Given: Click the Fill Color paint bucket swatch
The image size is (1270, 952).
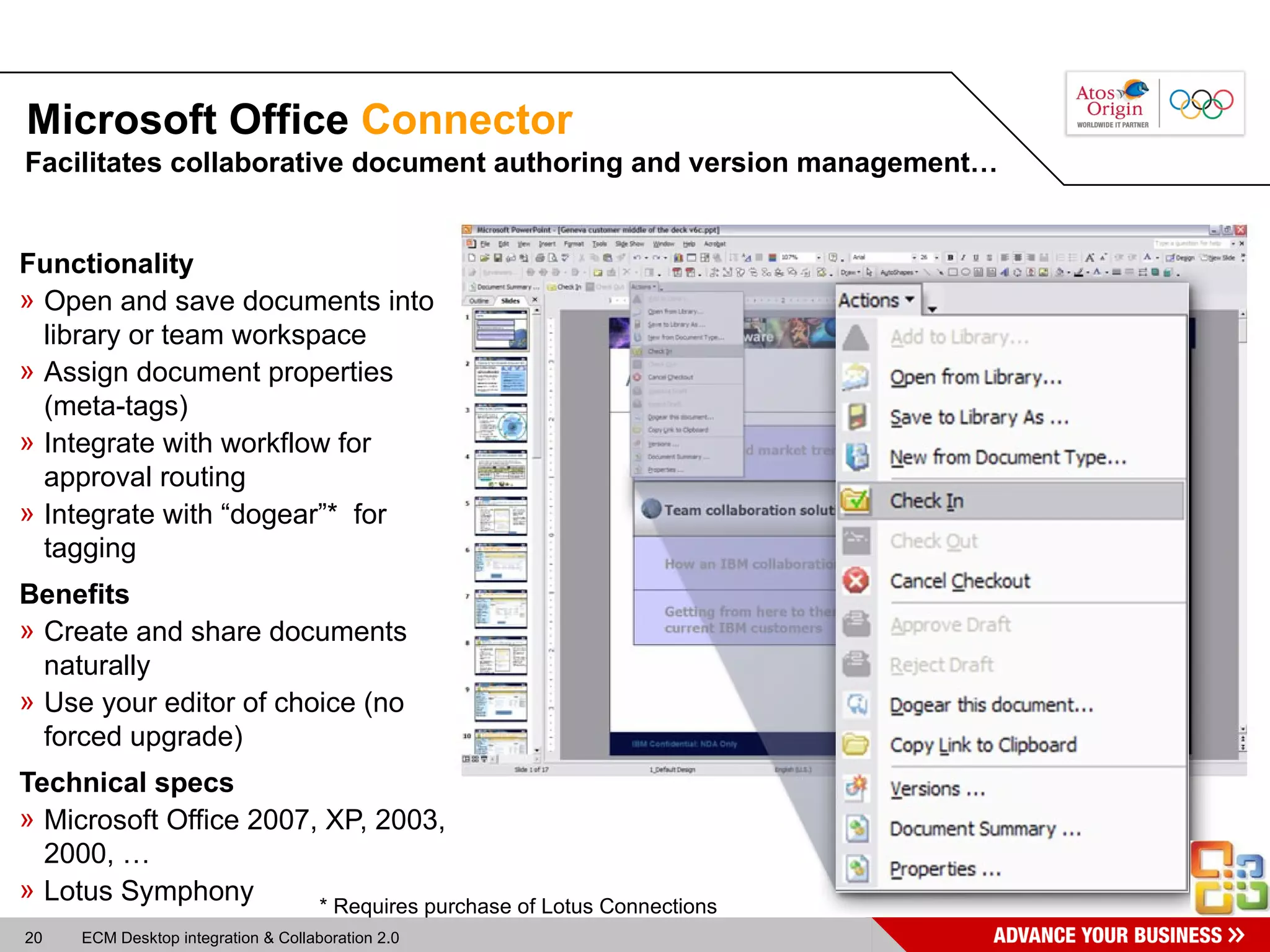Looking at the screenshot, I should [x=1060, y=272].
